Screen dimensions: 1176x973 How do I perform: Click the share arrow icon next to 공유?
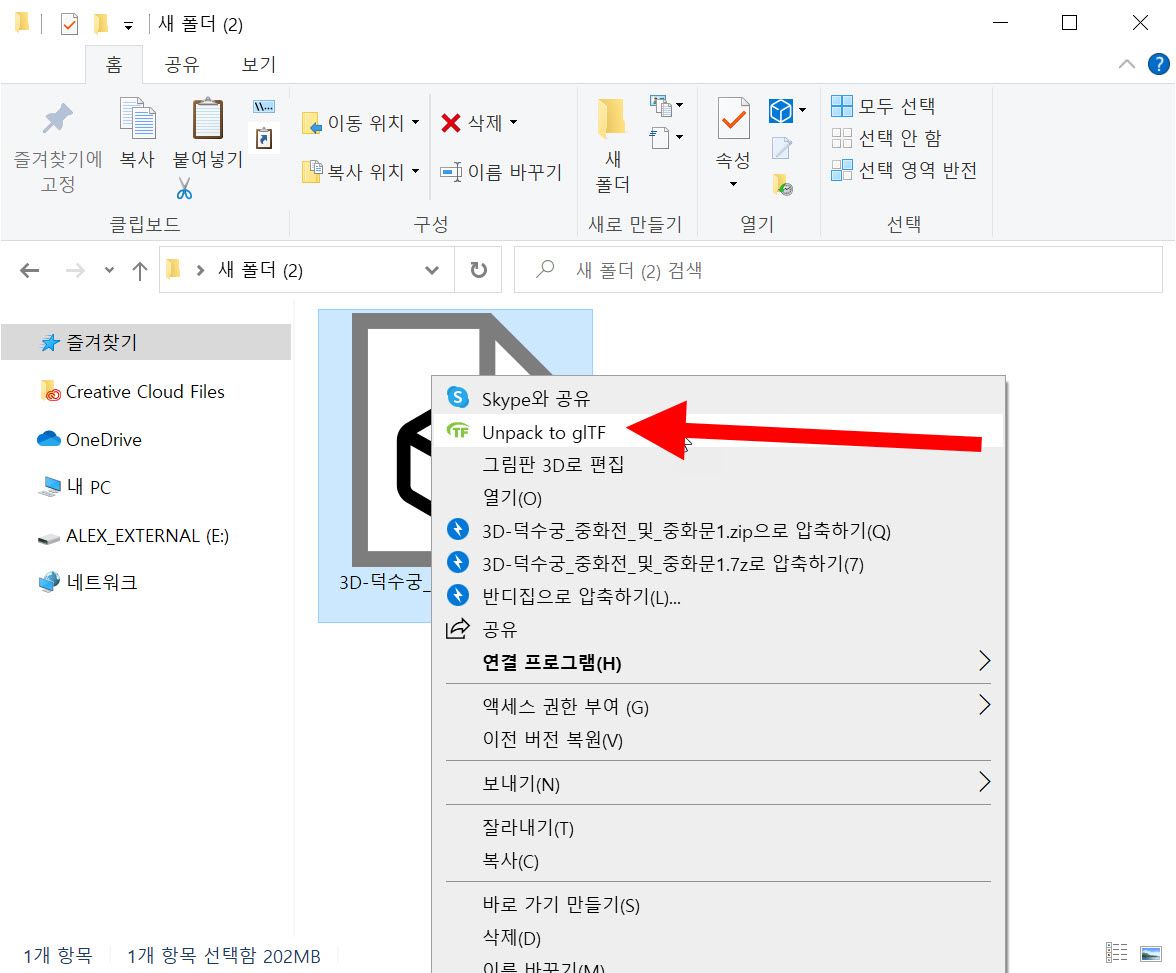(x=458, y=629)
